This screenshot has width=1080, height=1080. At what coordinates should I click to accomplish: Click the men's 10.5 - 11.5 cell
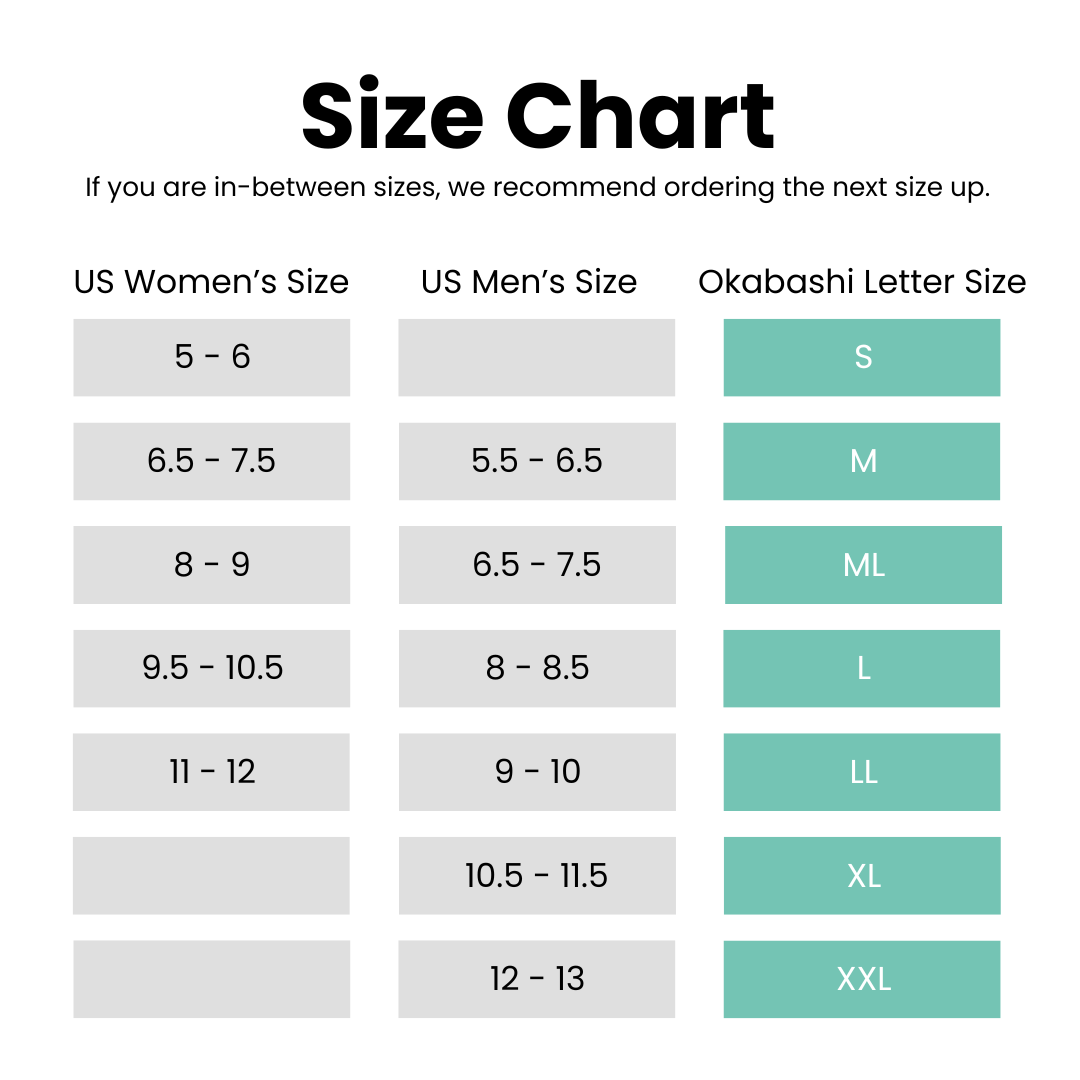coord(537,876)
